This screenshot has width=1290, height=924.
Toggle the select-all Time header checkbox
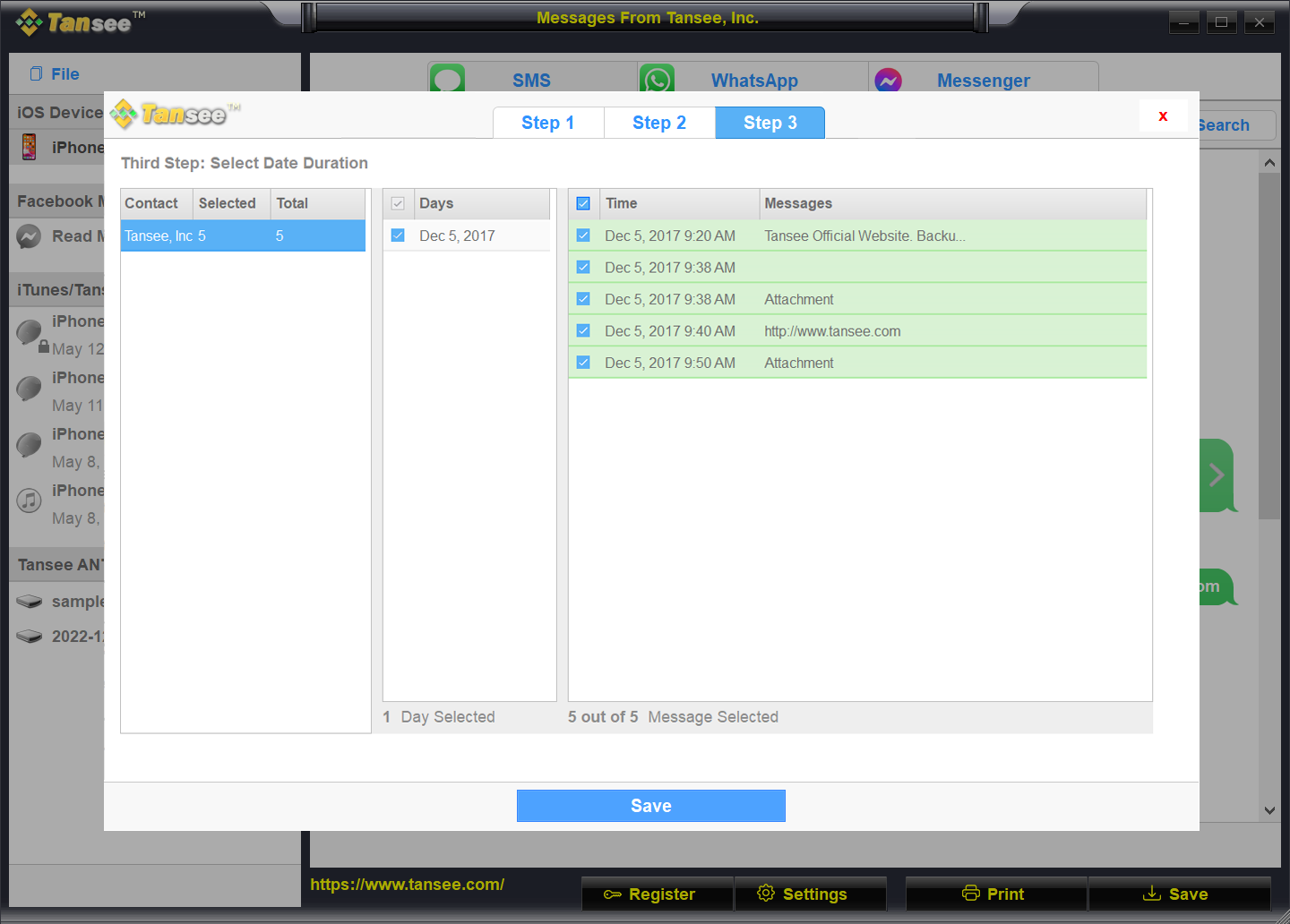point(583,203)
